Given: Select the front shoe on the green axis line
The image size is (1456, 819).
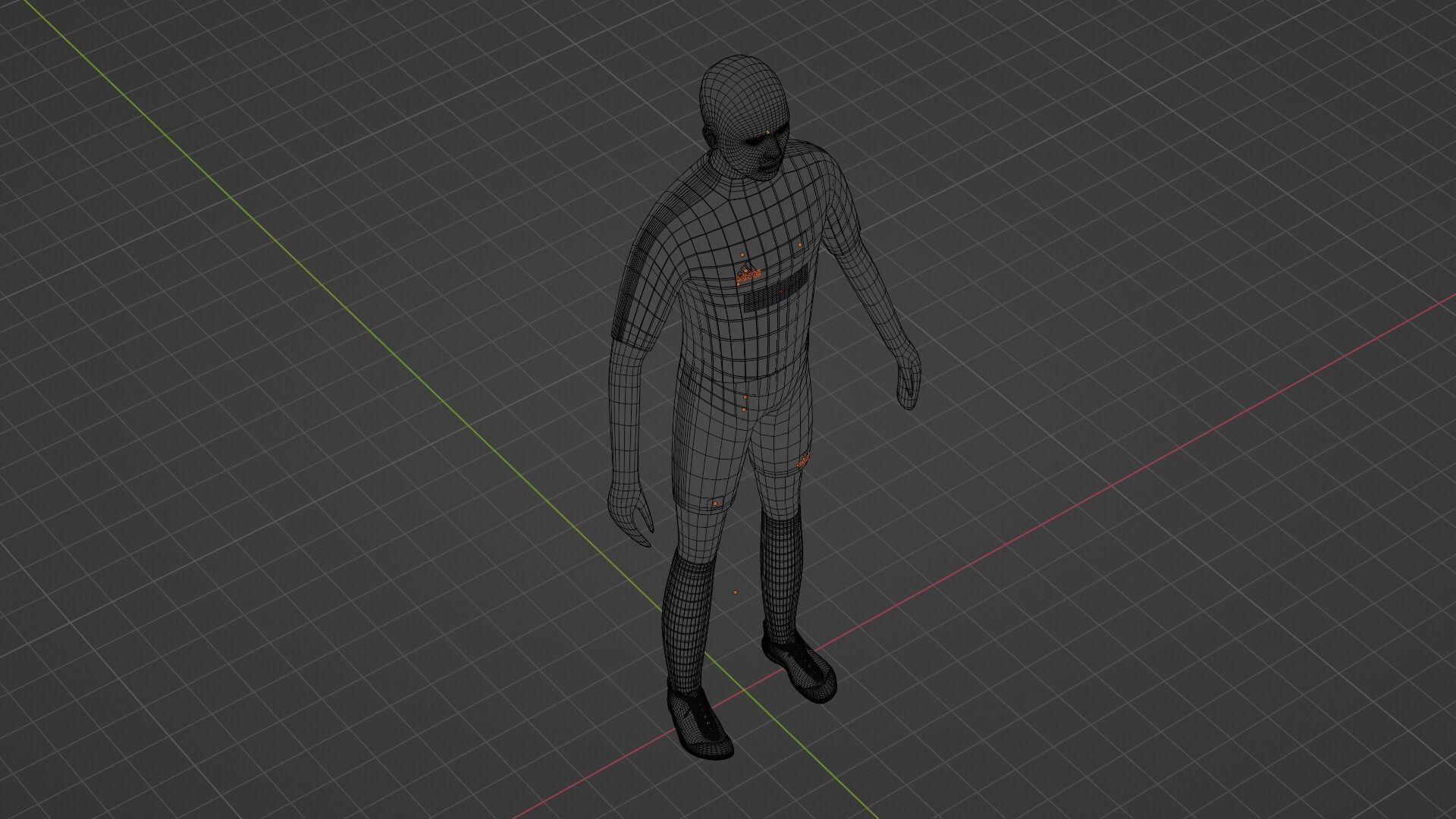Looking at the screenshot, I should pos(699,723).
